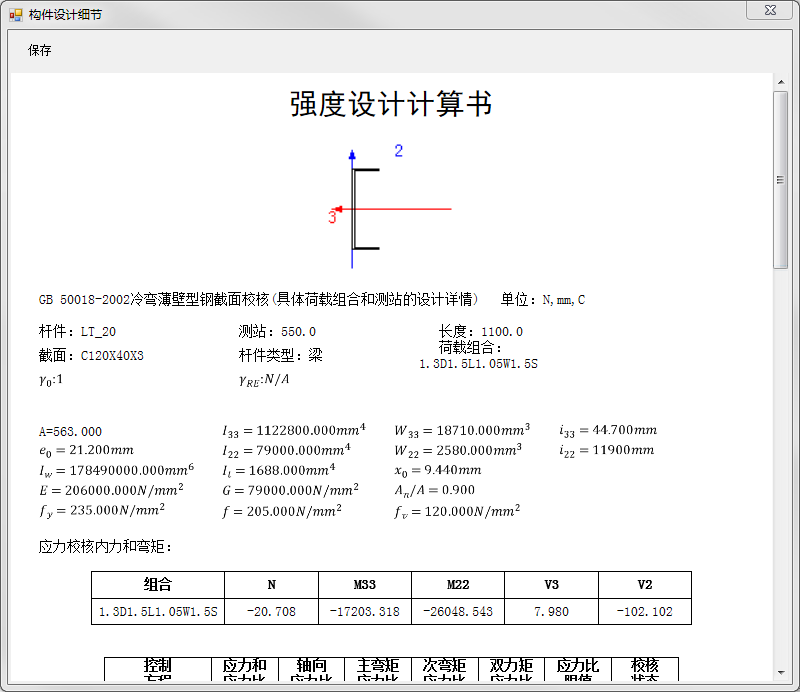
Task: Click the V2 value -102.102 cell
Action: (644, 611)
